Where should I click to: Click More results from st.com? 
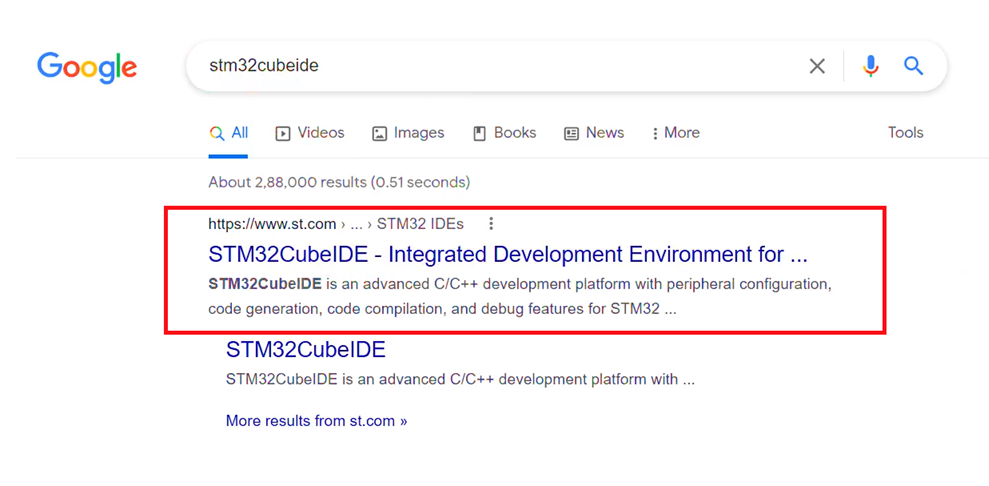coord(316,420)
